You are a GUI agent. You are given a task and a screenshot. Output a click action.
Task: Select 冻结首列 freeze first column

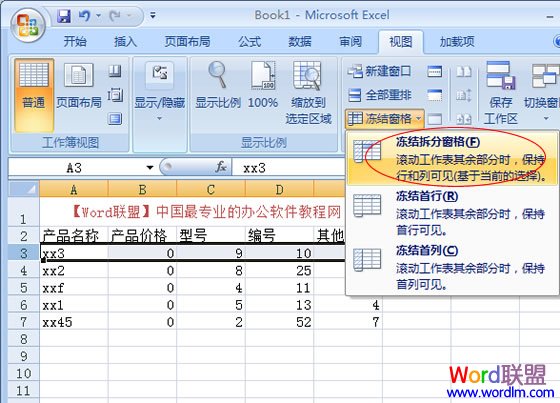(452, 267)
